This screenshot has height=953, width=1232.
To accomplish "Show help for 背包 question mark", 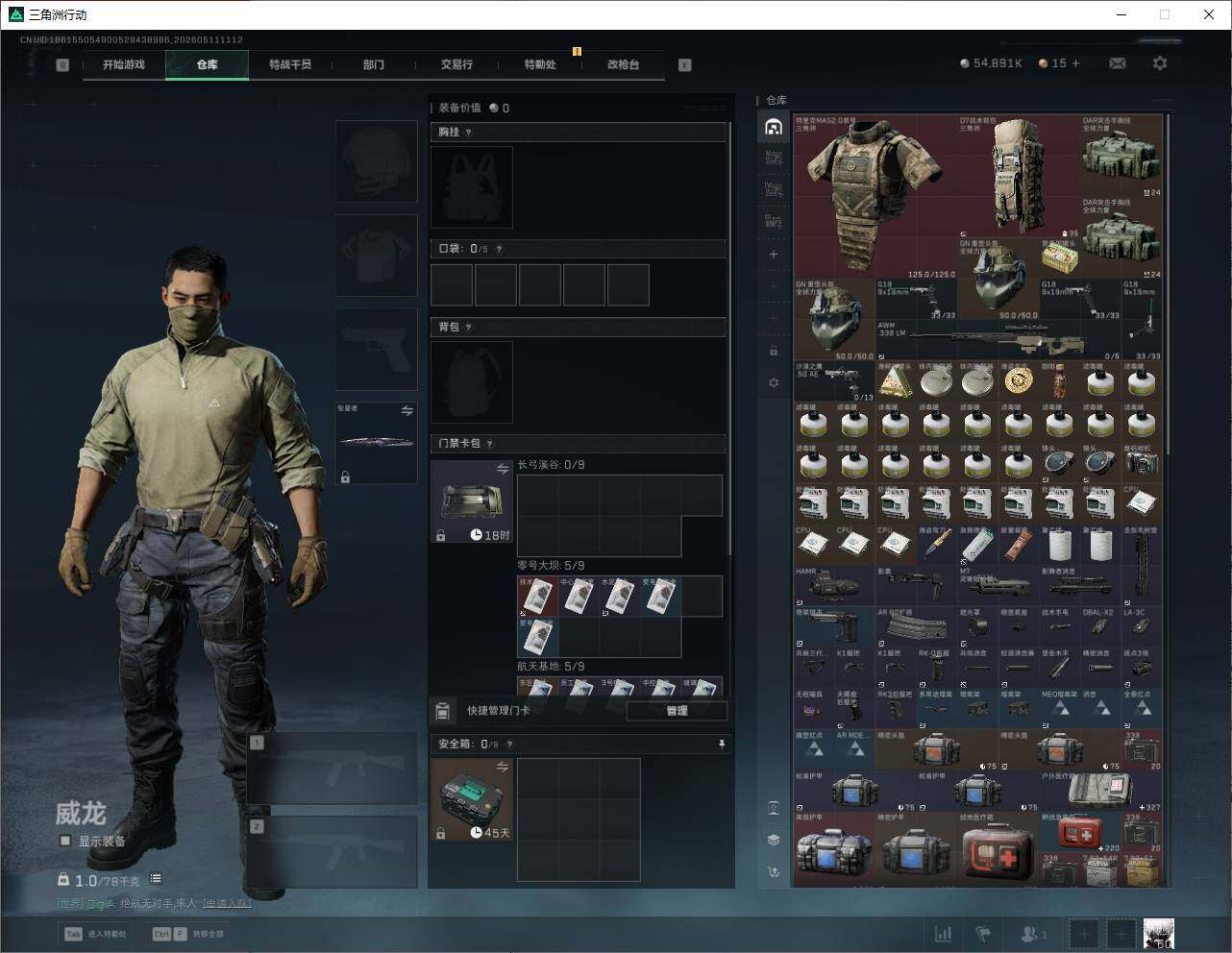I will pyautogui.click(x=469, y=328).
